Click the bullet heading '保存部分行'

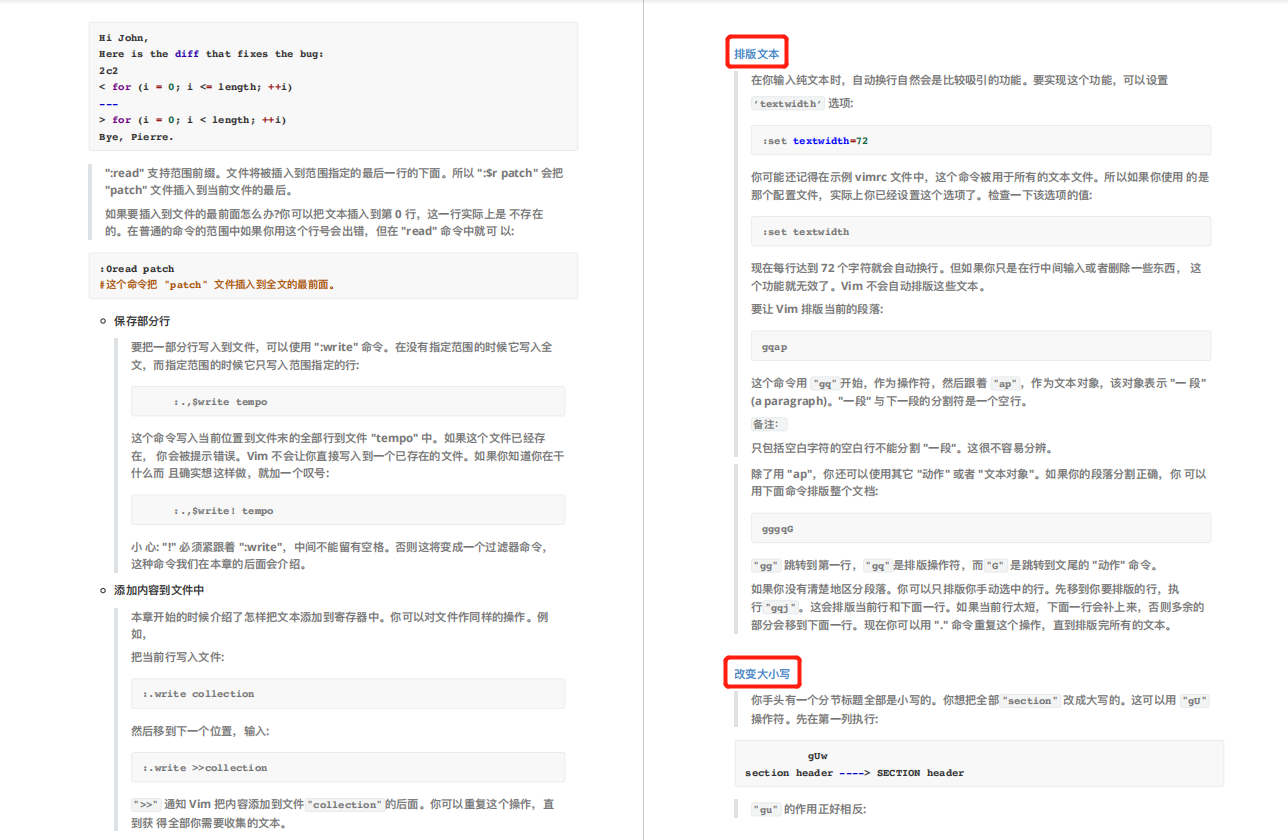point(142,321)
